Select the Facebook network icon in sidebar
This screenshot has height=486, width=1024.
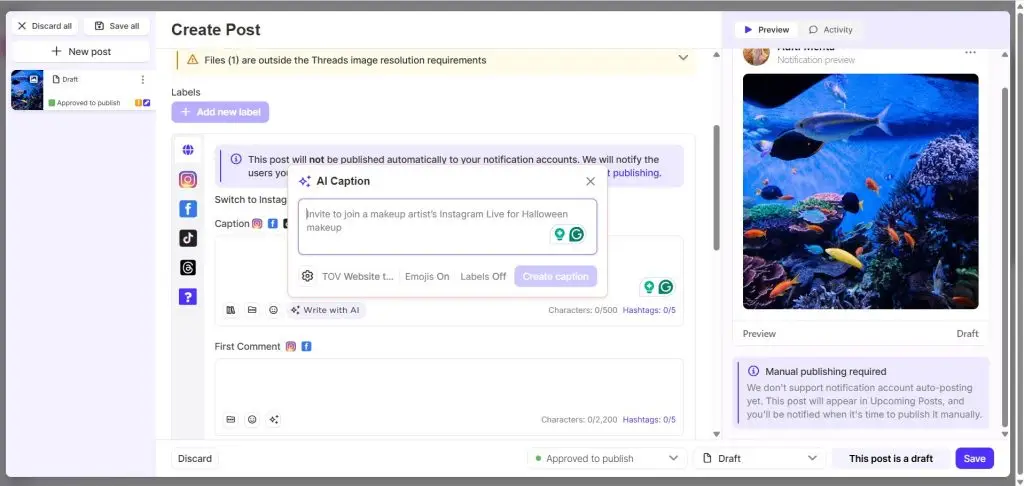coord(188,209)
